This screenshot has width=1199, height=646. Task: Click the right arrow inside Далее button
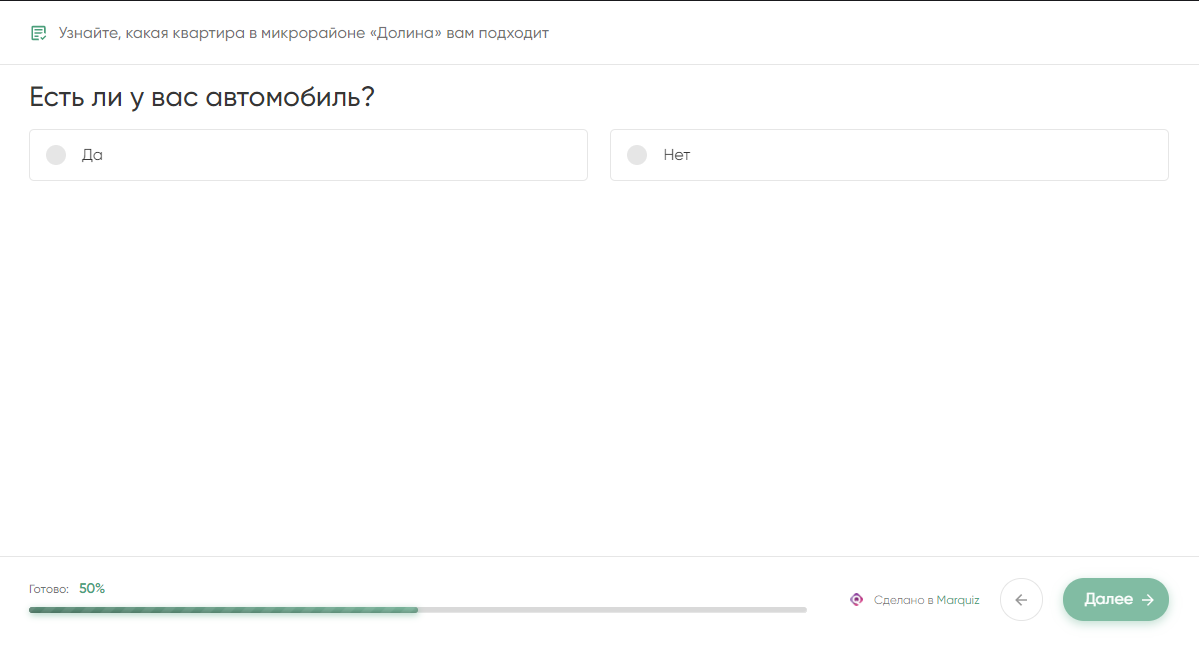(1147, 600)
